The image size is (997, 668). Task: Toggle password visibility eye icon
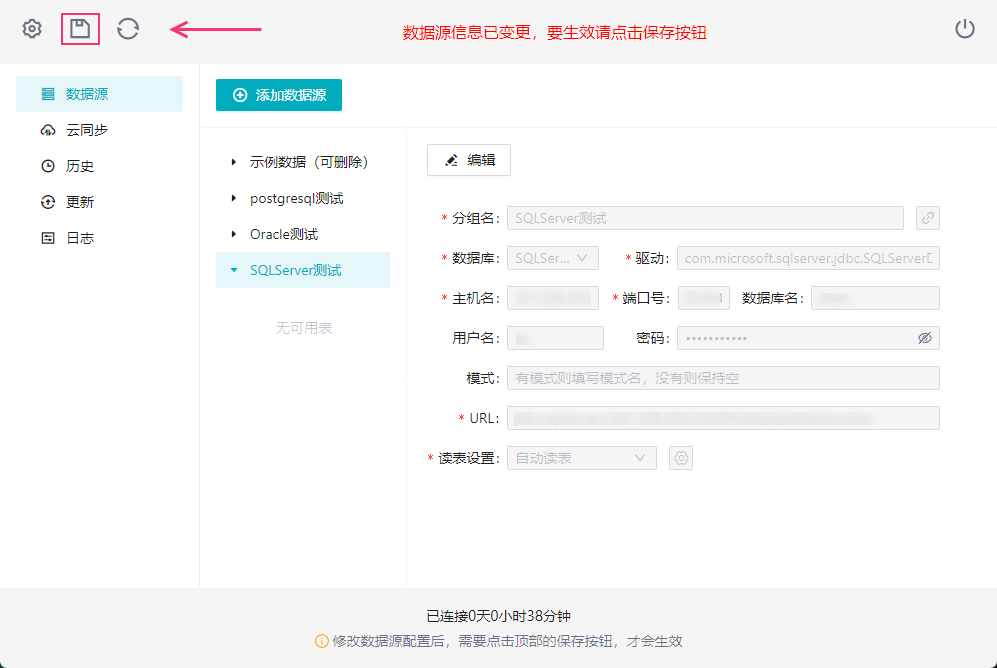pyautogui.click(x=925, y=338)
